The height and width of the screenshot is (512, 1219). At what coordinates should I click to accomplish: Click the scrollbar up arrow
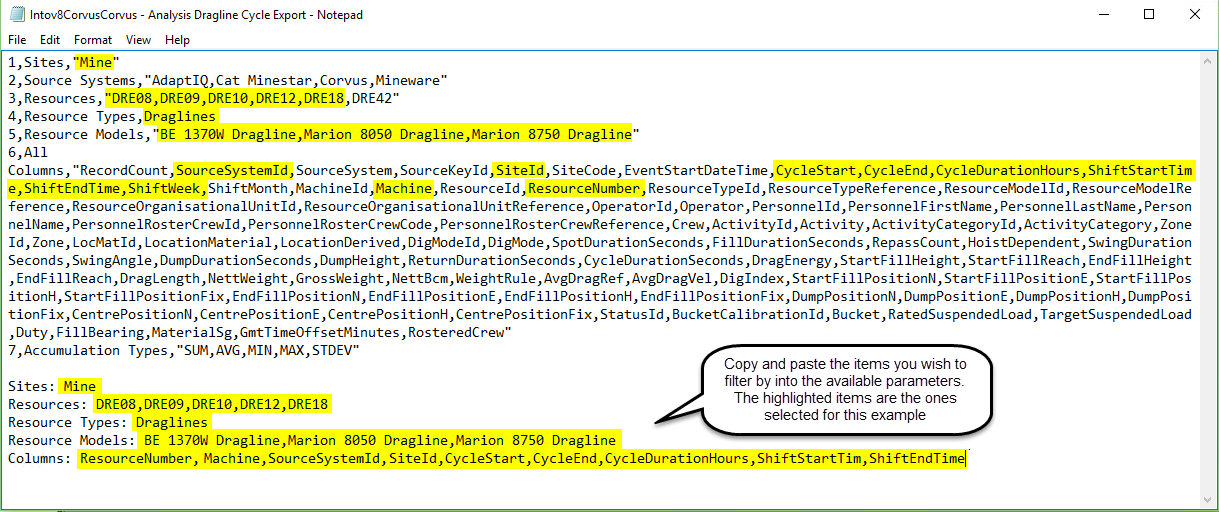pos(1209,60)
